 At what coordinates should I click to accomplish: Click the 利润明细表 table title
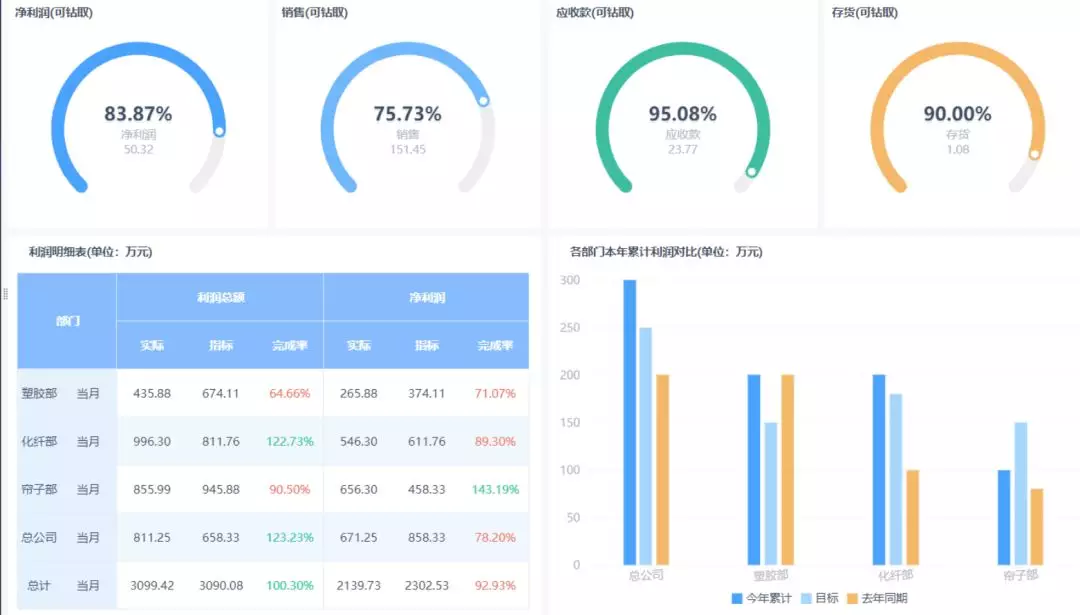90,252
